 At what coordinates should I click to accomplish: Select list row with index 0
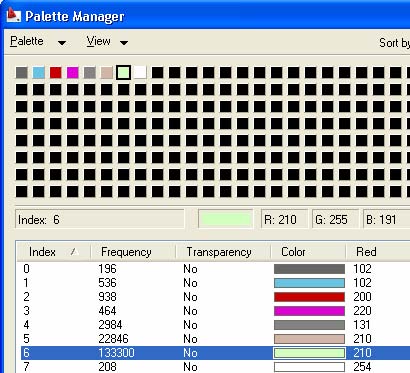pyautogui.click(x=215, y=269)
